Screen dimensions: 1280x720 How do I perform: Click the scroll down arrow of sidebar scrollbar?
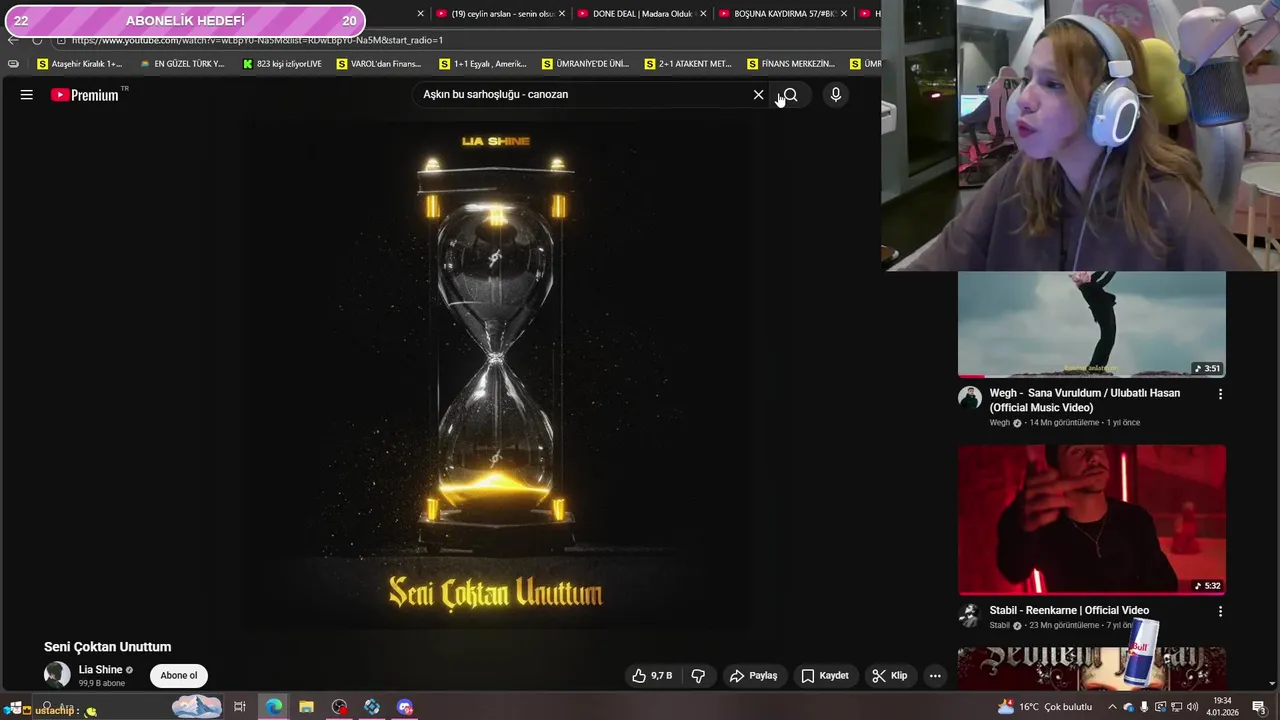pos(1272,684)
